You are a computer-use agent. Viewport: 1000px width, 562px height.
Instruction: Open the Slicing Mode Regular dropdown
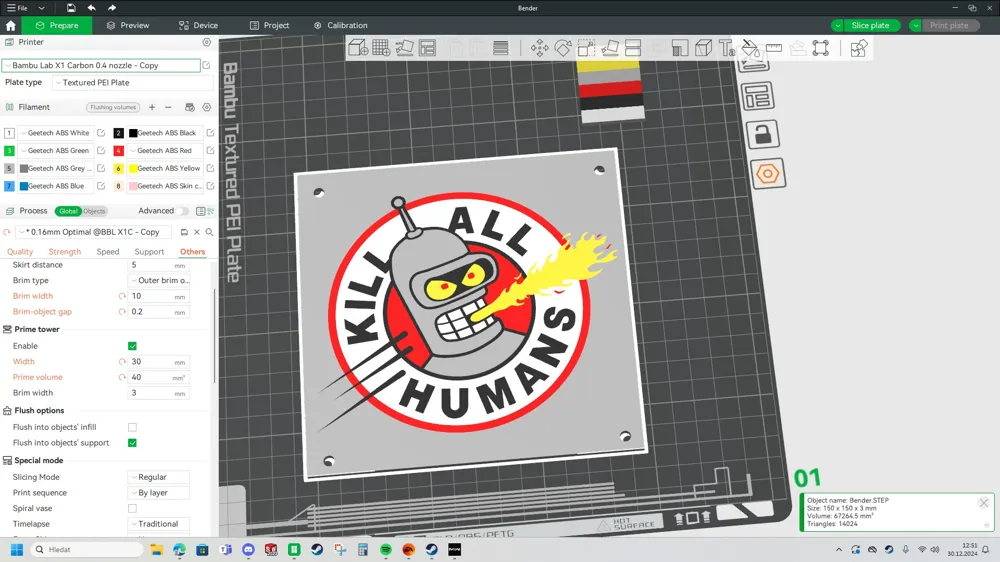[x=159, y=477]
